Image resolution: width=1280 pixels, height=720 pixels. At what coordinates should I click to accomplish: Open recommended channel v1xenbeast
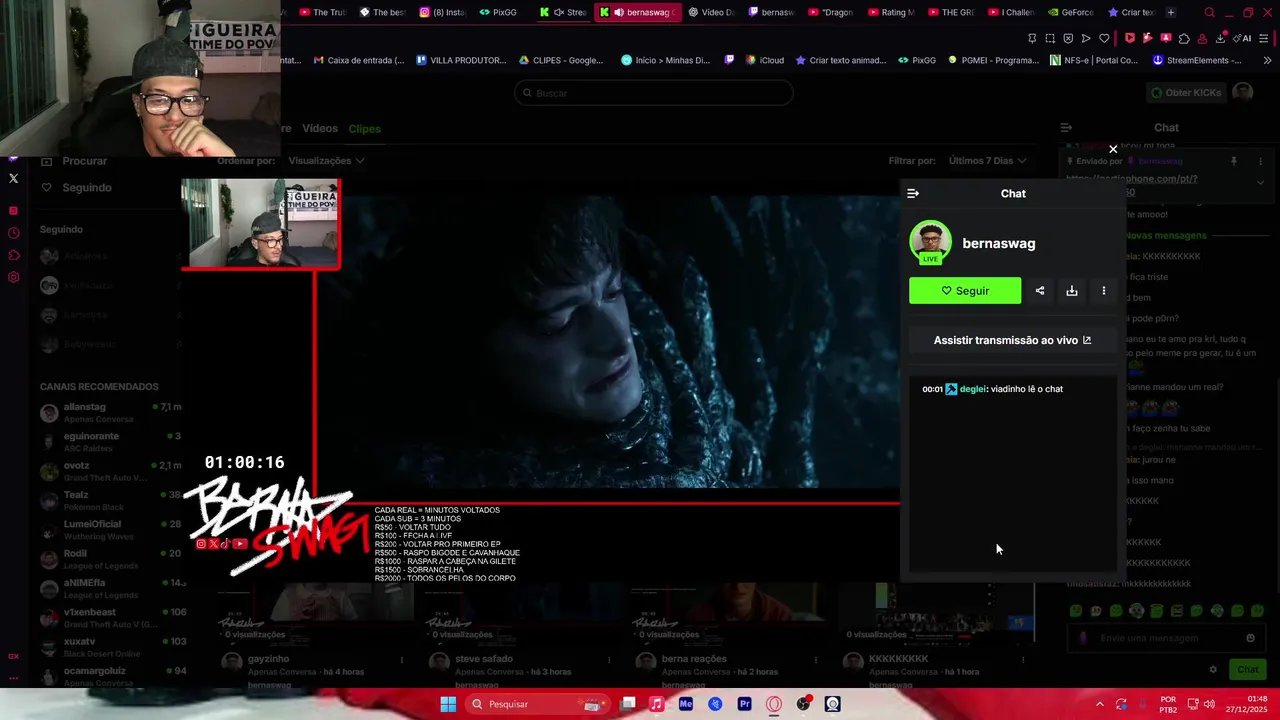(110, 617)
